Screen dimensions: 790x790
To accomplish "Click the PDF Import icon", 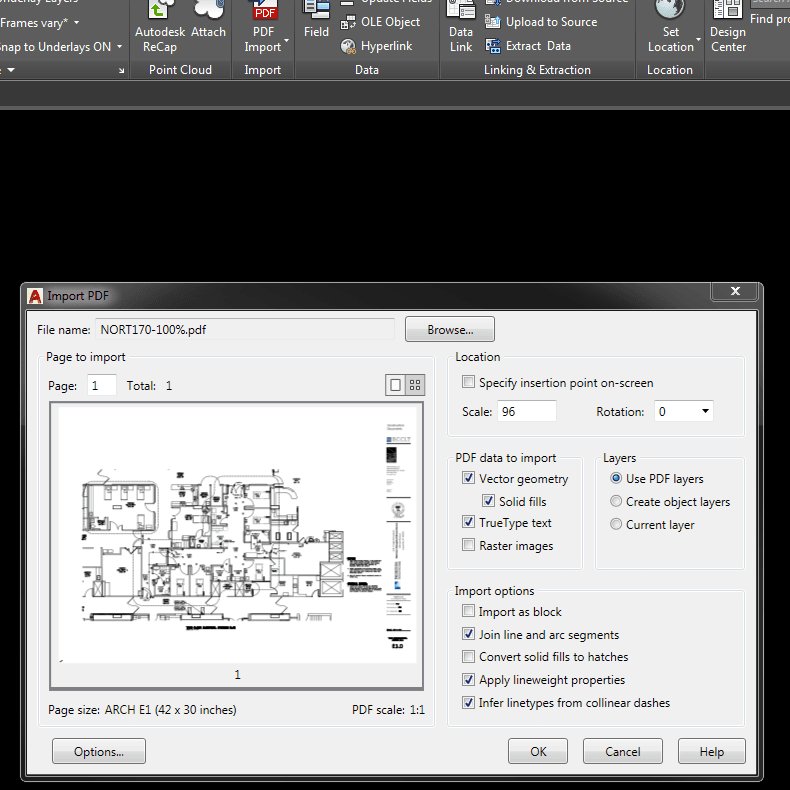I will (x=264, y=11).
